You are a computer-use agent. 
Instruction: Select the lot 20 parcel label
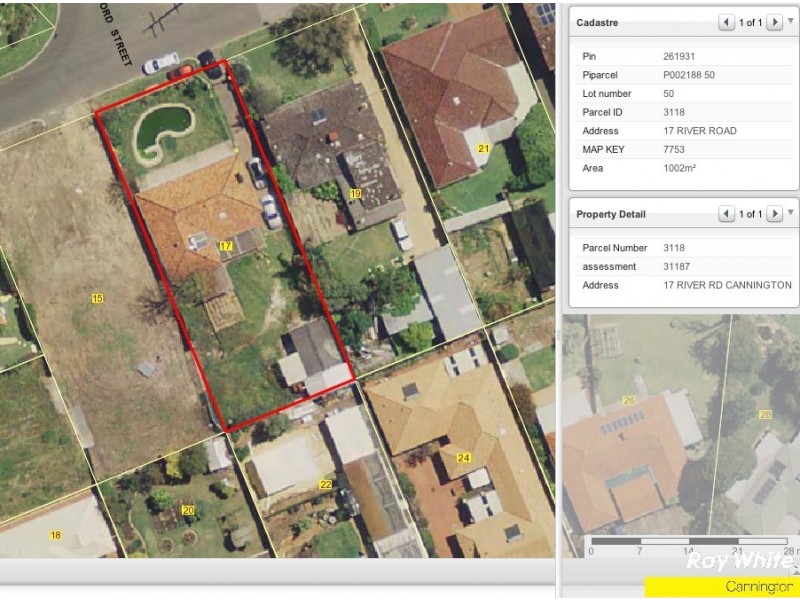[188, 511]
